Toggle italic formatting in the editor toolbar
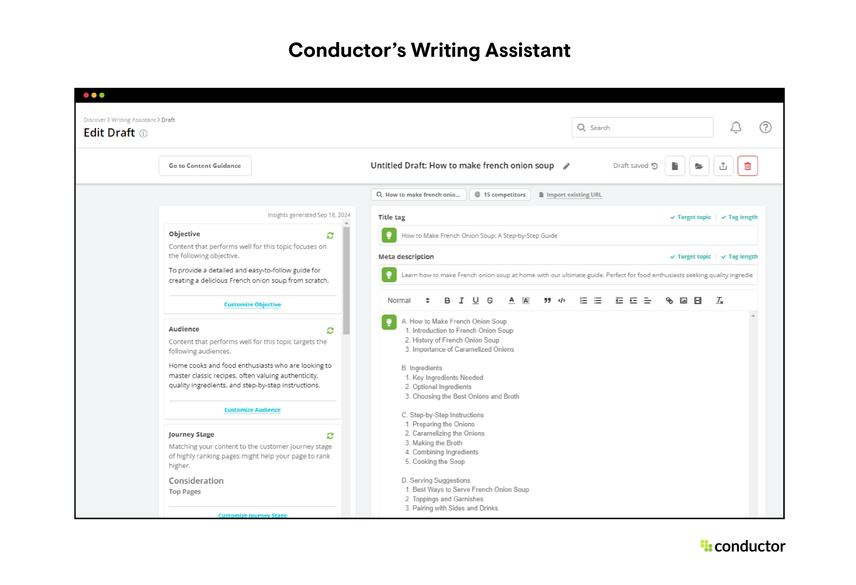The height and width of the screenshot is (585, 856). click(x=461, y=301)
